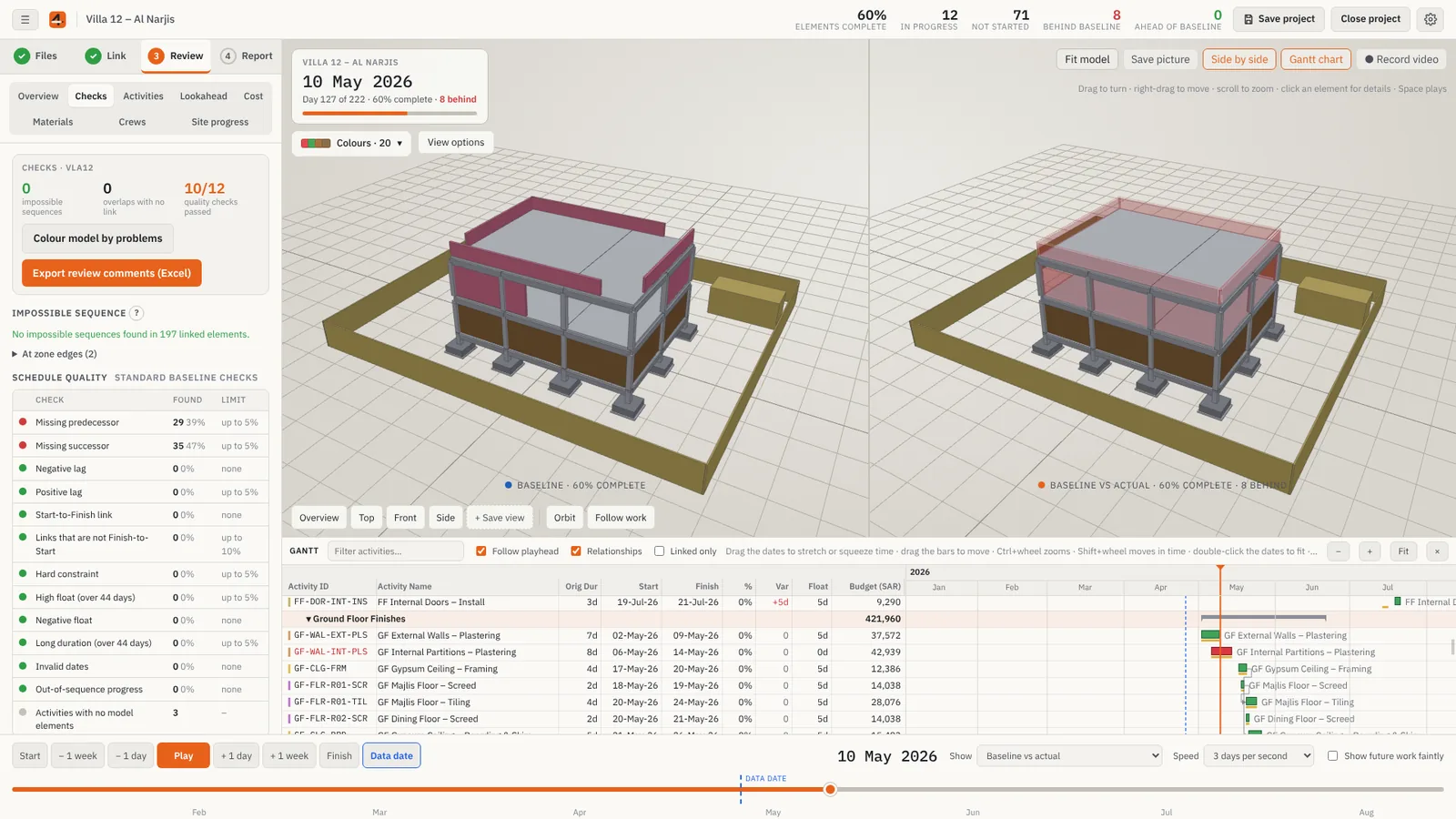Image resolution: width=1456 pixels, height=819 pixels.
Task: Click the orange app logo icon
Action: [57, 19]
